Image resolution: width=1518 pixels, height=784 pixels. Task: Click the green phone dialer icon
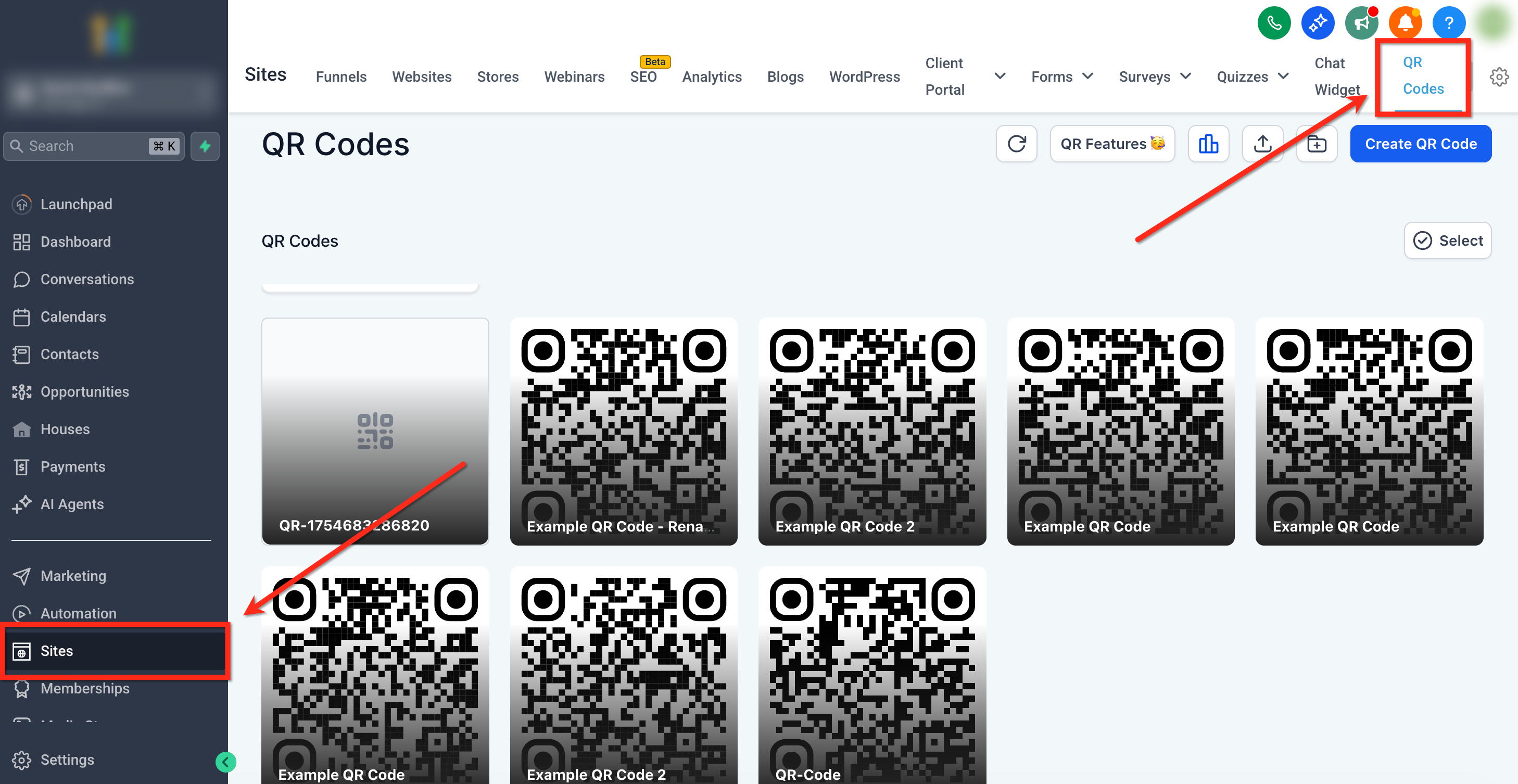click(x=1273, y=23)
